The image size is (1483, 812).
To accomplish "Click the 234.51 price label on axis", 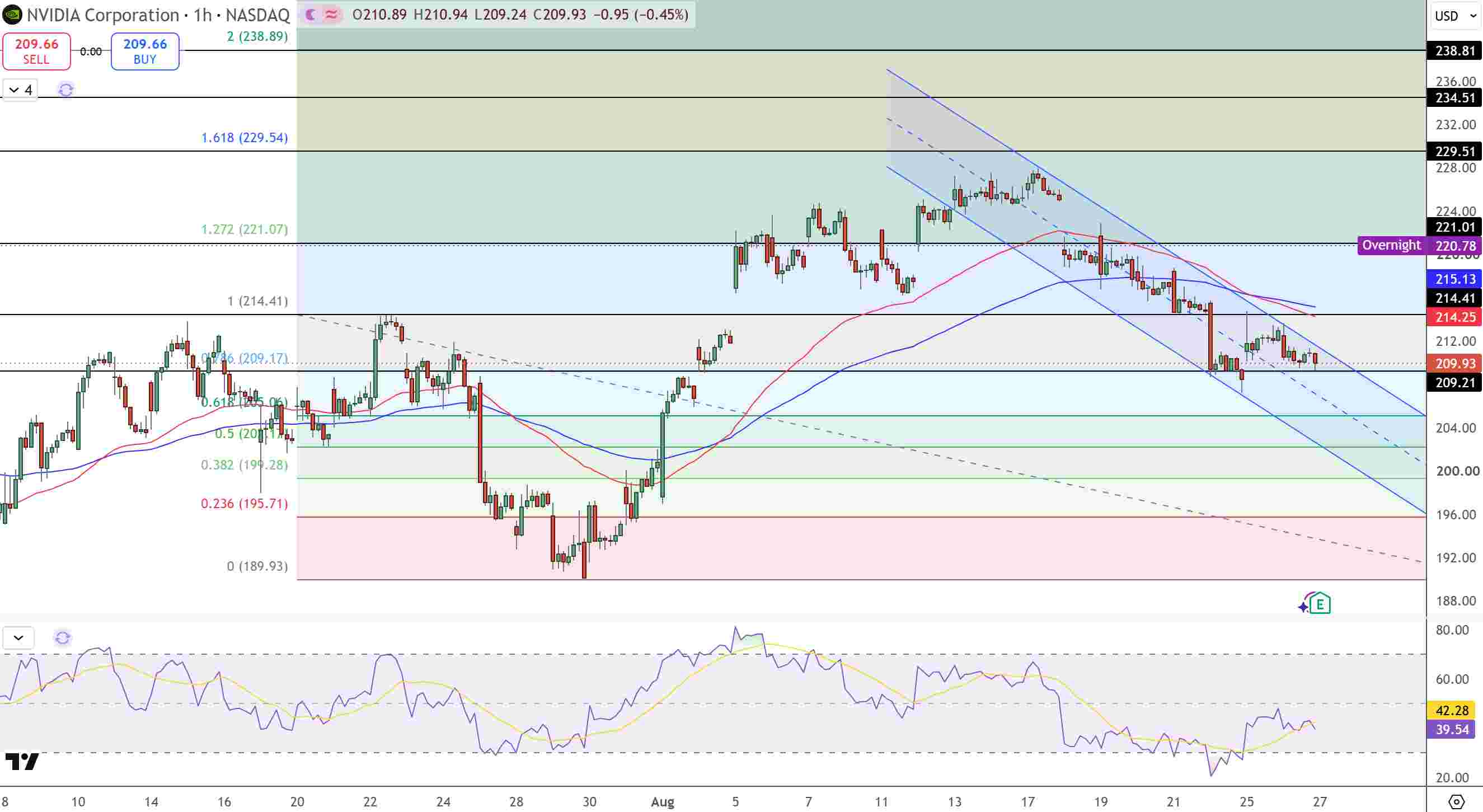I will [x=1454, y=98].
